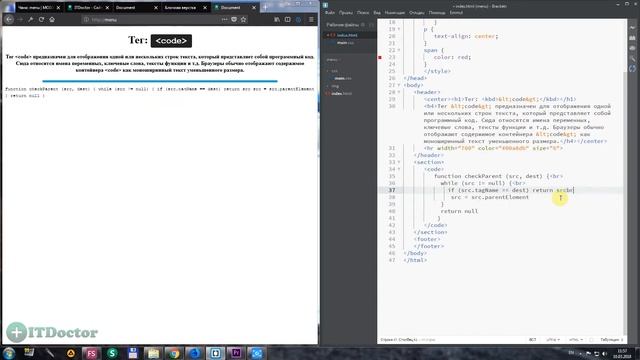The image size is (640, 360).
Task: Open the file encoding dropdown in status bar
Action: coord(553,340)
